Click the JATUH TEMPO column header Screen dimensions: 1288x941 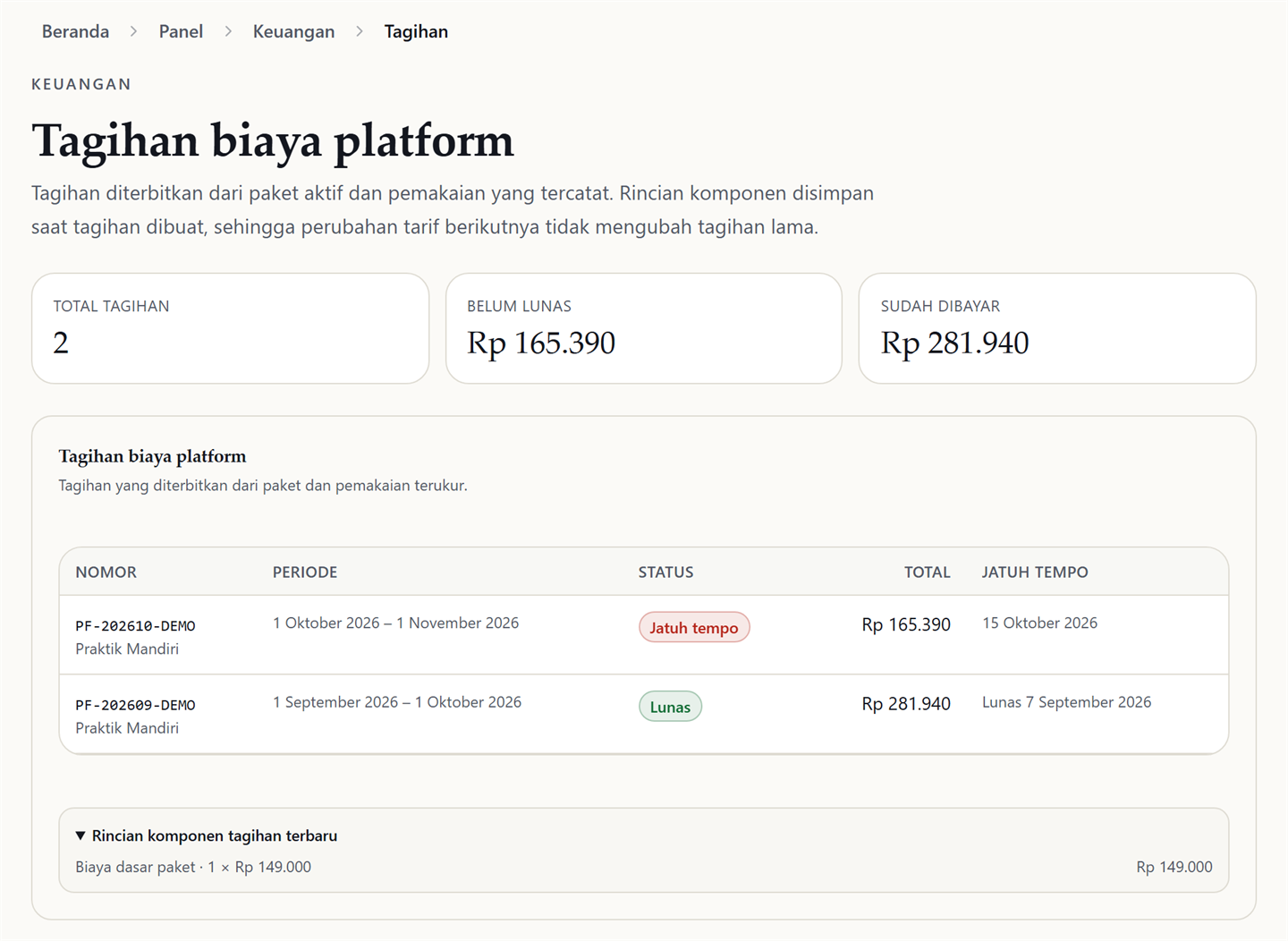point(1035,572)
